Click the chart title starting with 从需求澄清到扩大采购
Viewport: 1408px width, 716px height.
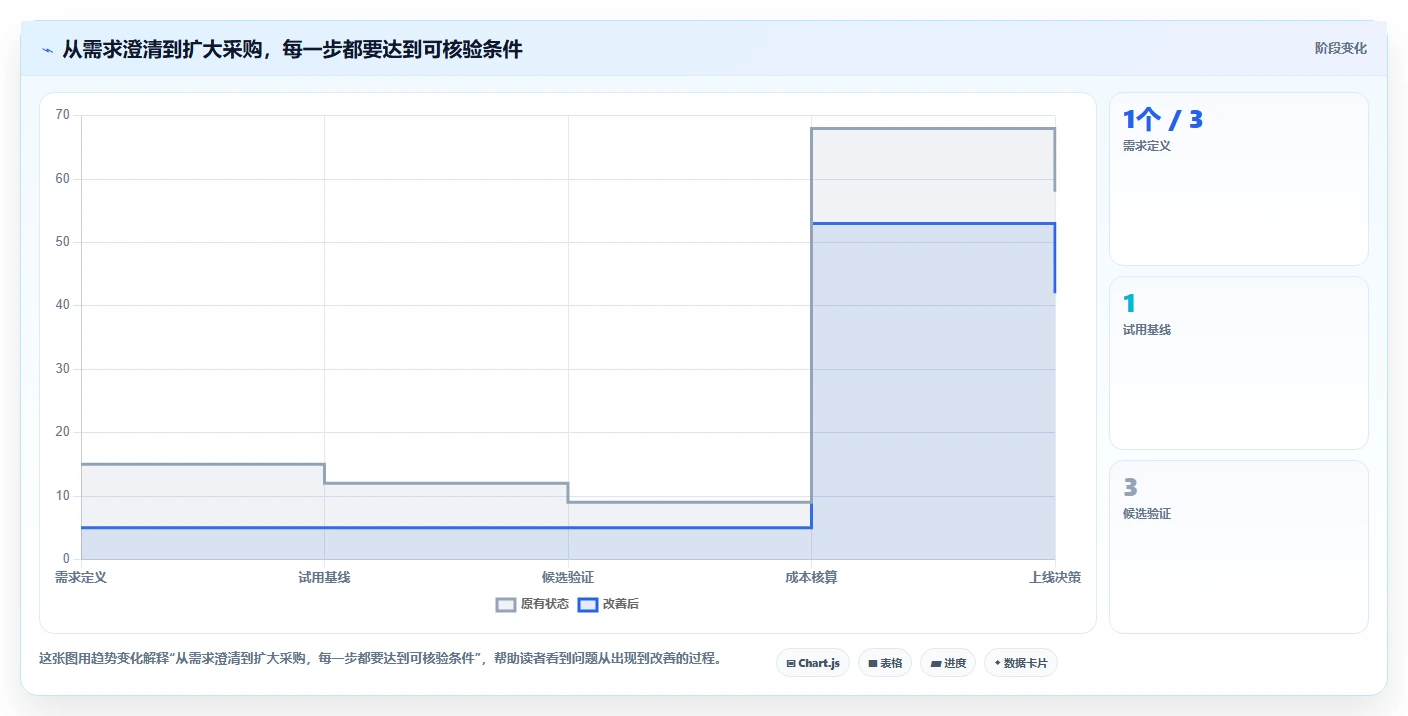292,49
